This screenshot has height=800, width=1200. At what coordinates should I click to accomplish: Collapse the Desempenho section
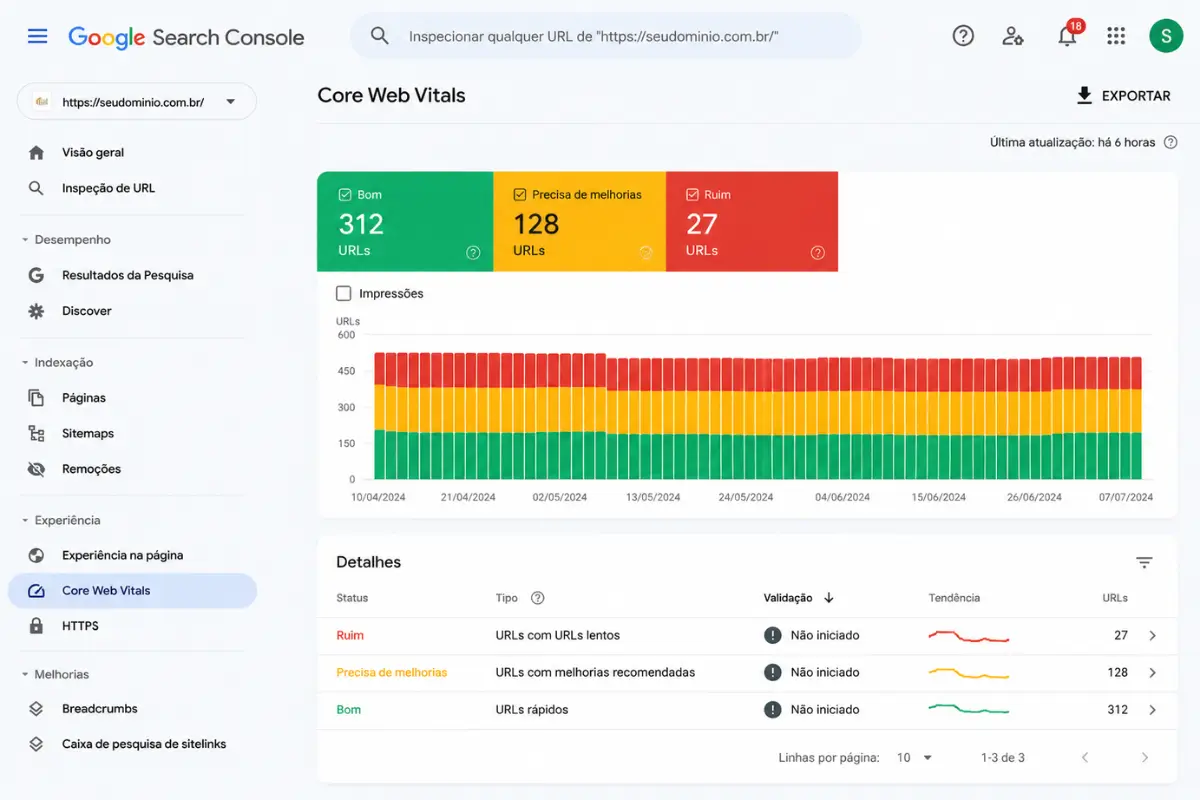pyautogui.click(x=67, y=240)
